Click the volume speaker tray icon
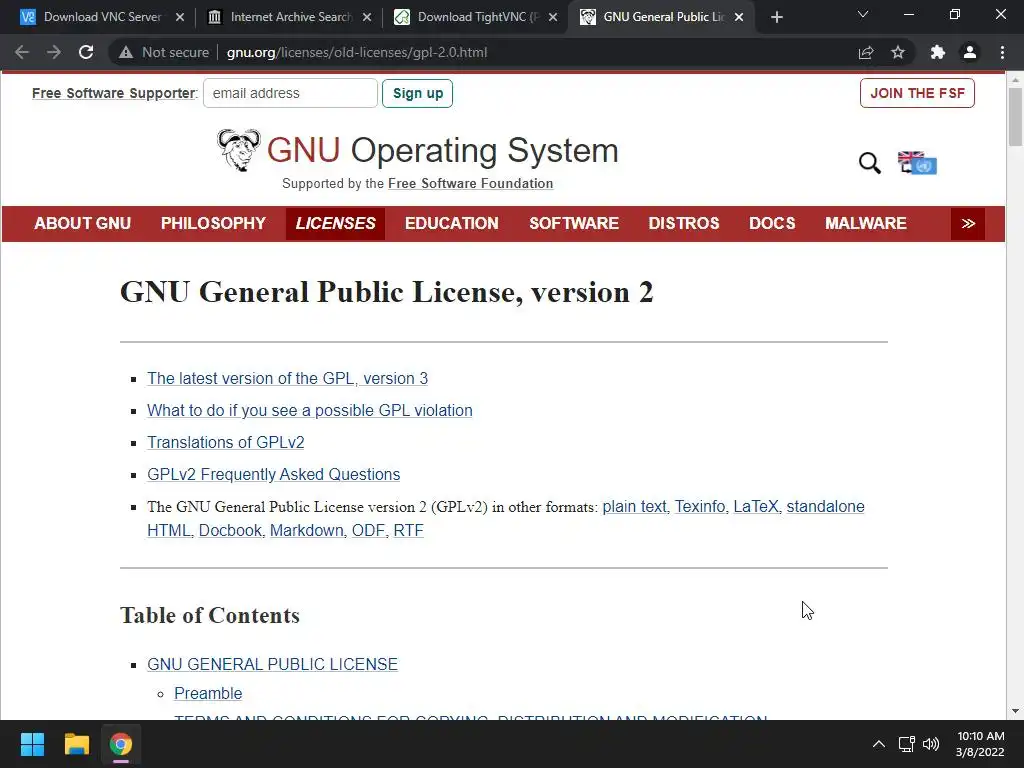This screenshot has width=1024, height=768. coord(931,744)
